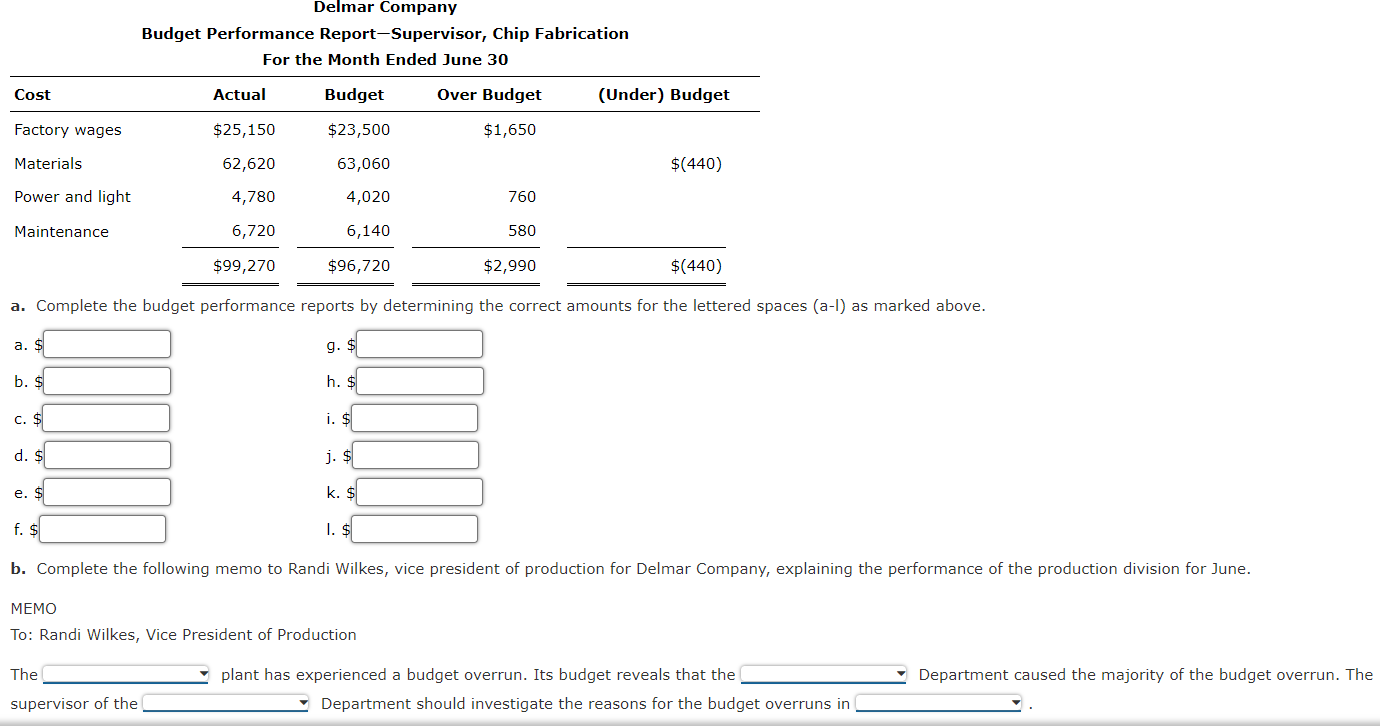Click the Maintenance budget value 6,140
The image size is (1380, 726).
pos(369,231)
